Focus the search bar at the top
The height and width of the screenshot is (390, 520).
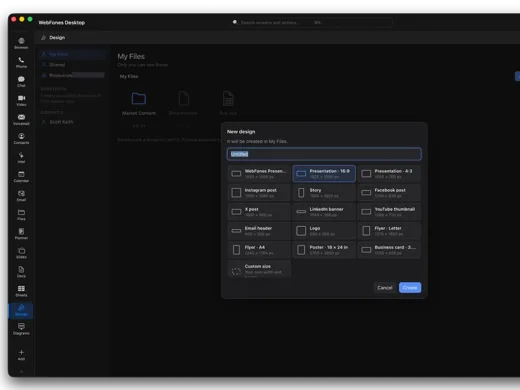pos(312,22)
